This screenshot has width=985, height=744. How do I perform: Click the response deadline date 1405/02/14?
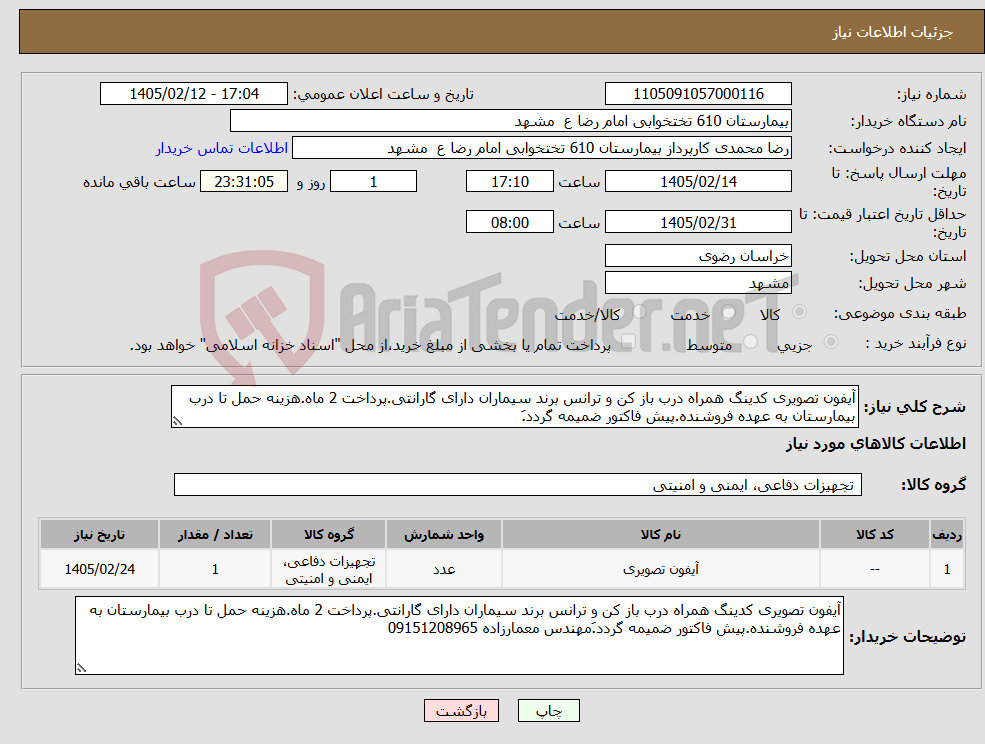(698, 182)
